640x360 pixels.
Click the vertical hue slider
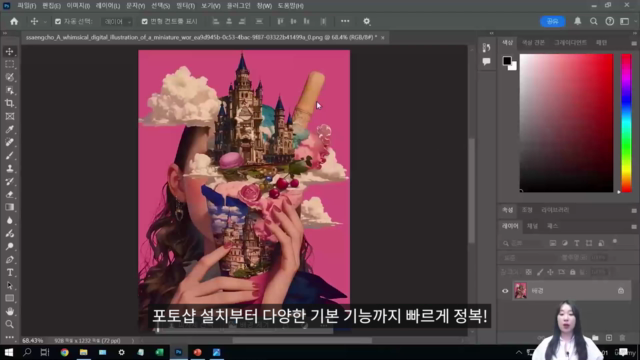[626, 123]
